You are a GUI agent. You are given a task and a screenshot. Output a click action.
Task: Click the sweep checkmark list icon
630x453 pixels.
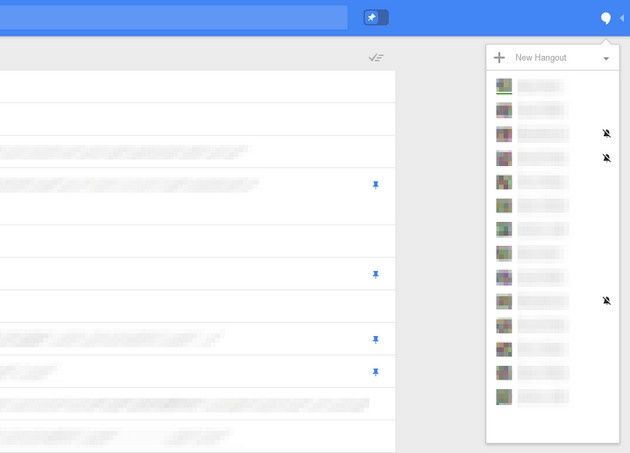pos(376,58)
